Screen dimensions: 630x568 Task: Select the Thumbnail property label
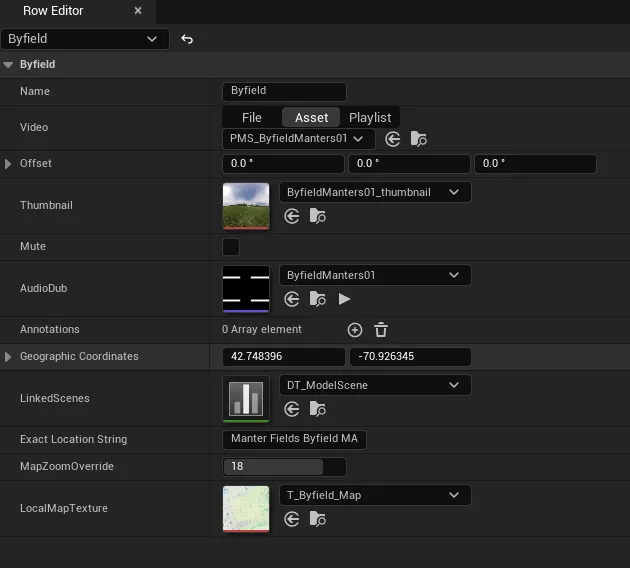(46, 206)
